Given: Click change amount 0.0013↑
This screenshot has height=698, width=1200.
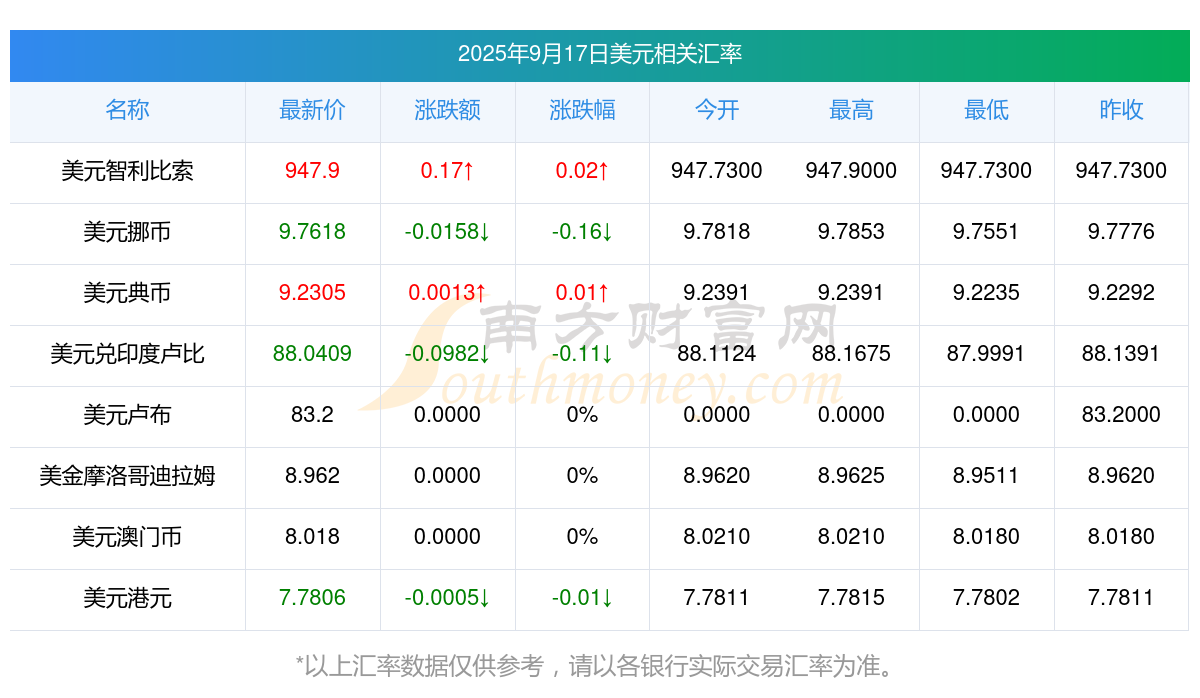Looking at the screenshot, I should 447,293.
